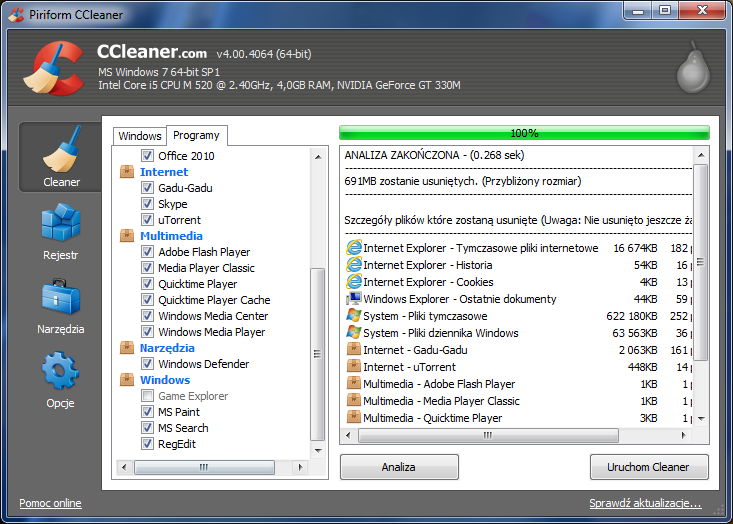This screenshot has height=524, width=733.
Task: Click the '622 180KB' size value
Action: point(632,316)
